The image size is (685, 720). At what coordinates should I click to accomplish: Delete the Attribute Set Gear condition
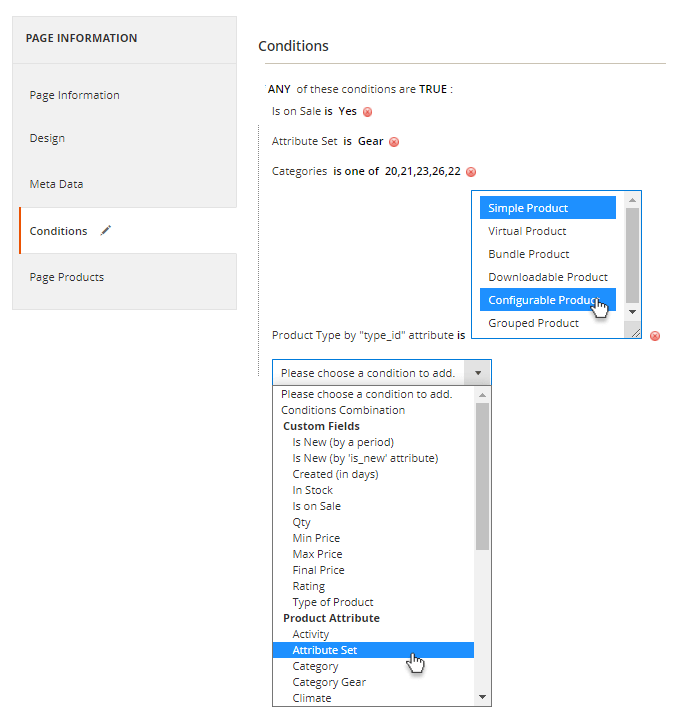tap(394, 142)
